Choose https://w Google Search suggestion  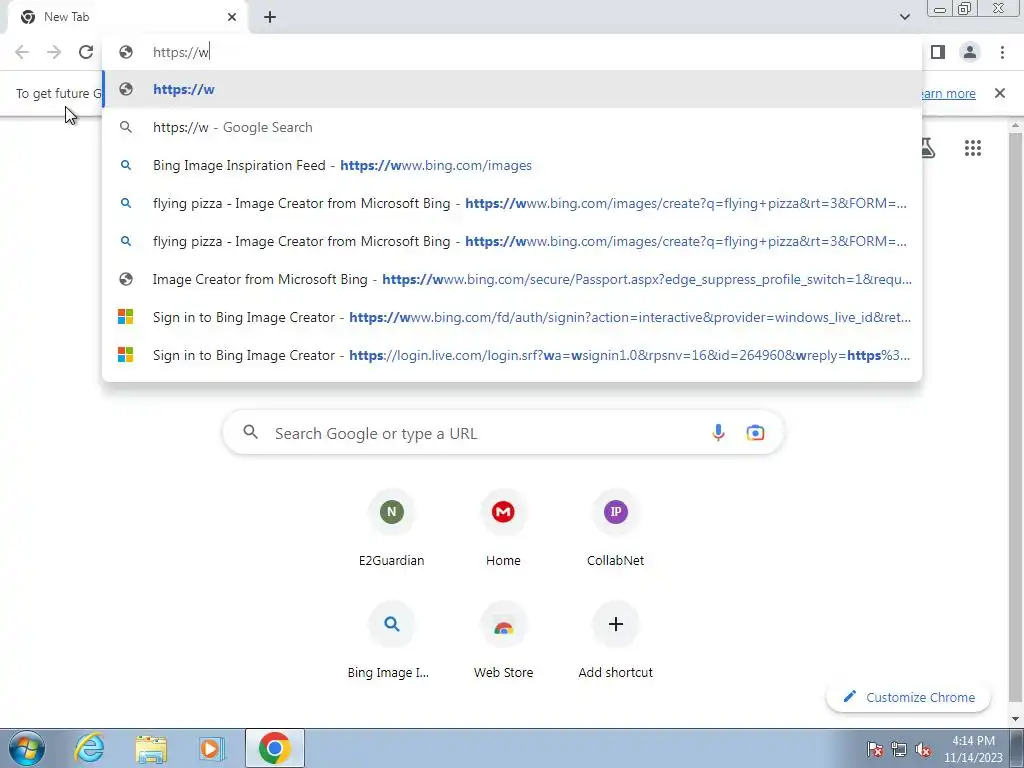[512, 127]
